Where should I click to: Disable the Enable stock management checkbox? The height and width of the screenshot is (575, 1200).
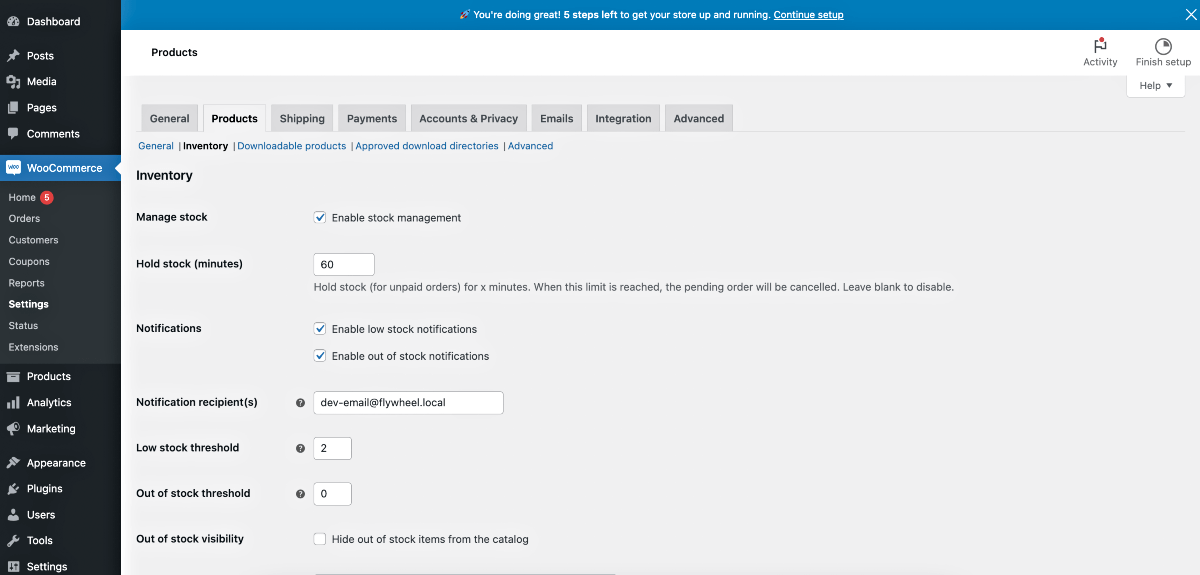(320, 217)
